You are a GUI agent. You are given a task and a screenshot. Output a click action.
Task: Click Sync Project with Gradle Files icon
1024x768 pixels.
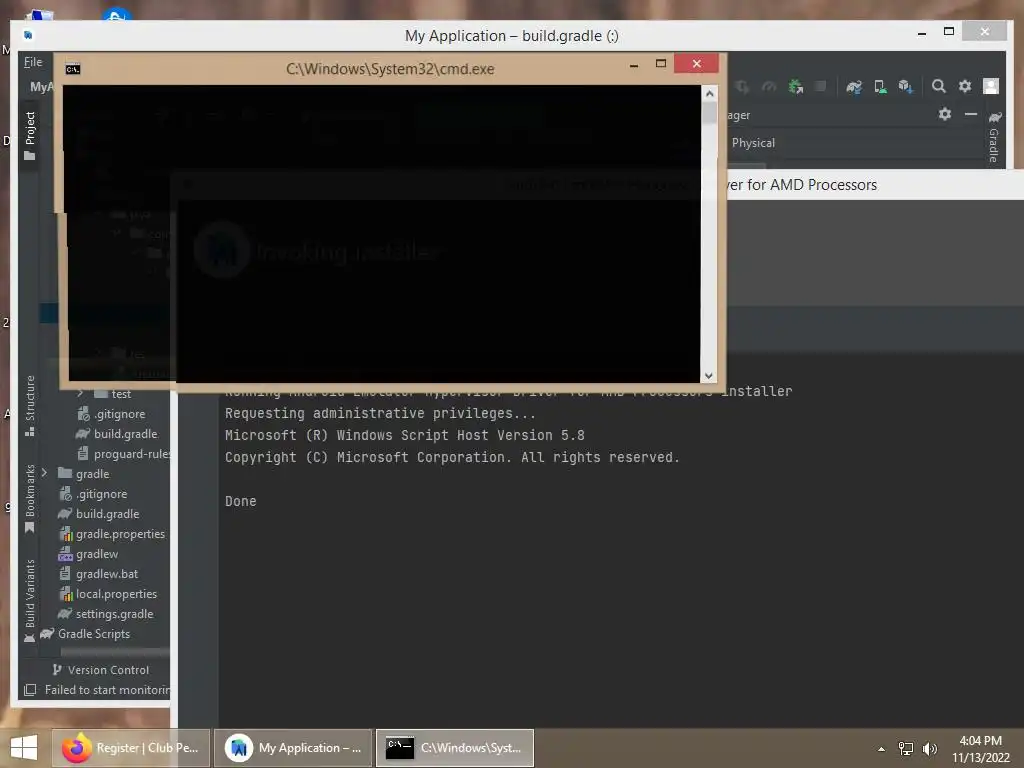[x=854, y=86]
